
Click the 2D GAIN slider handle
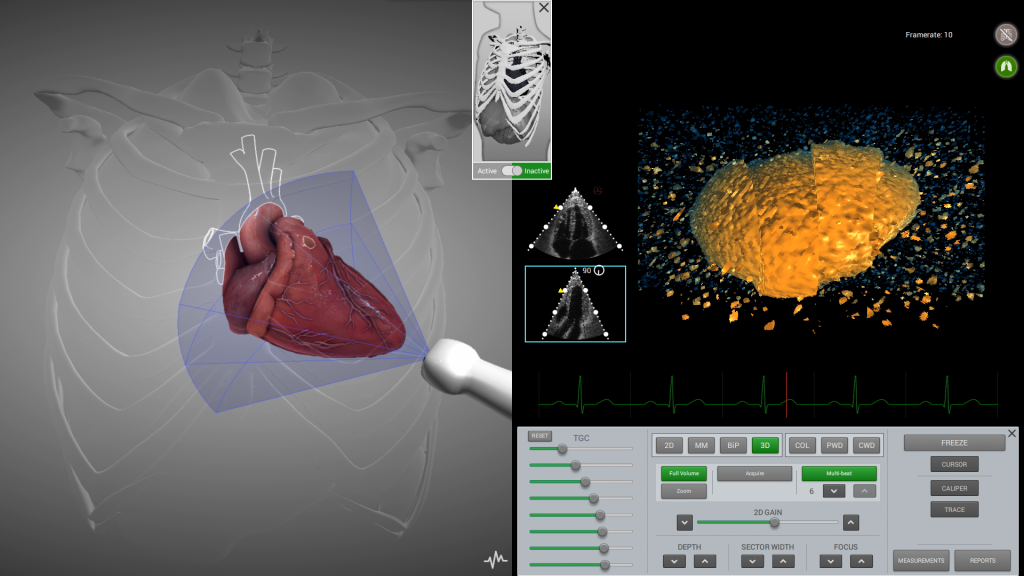(x=775, y=522)
